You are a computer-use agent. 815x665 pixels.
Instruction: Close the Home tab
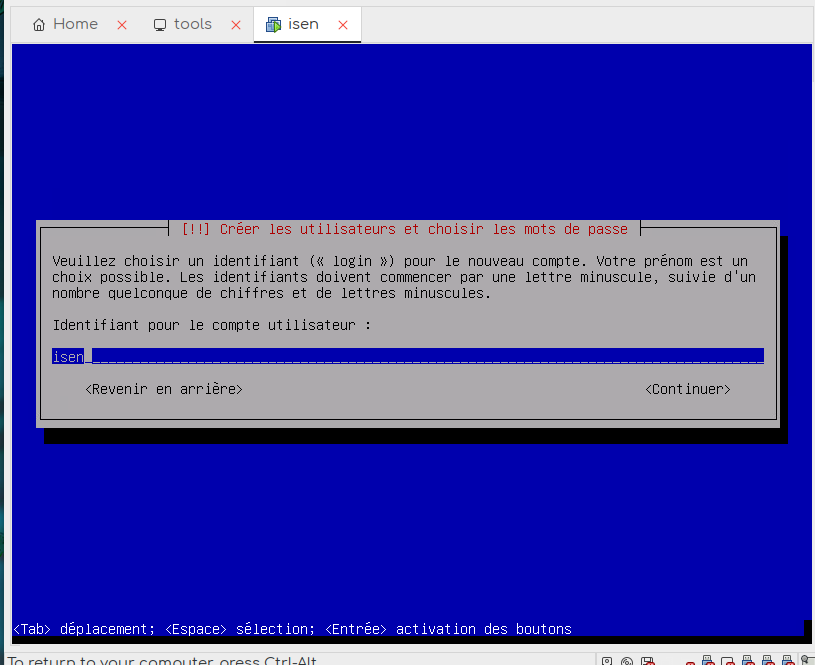pyautogui.click(x=122, y=25)
